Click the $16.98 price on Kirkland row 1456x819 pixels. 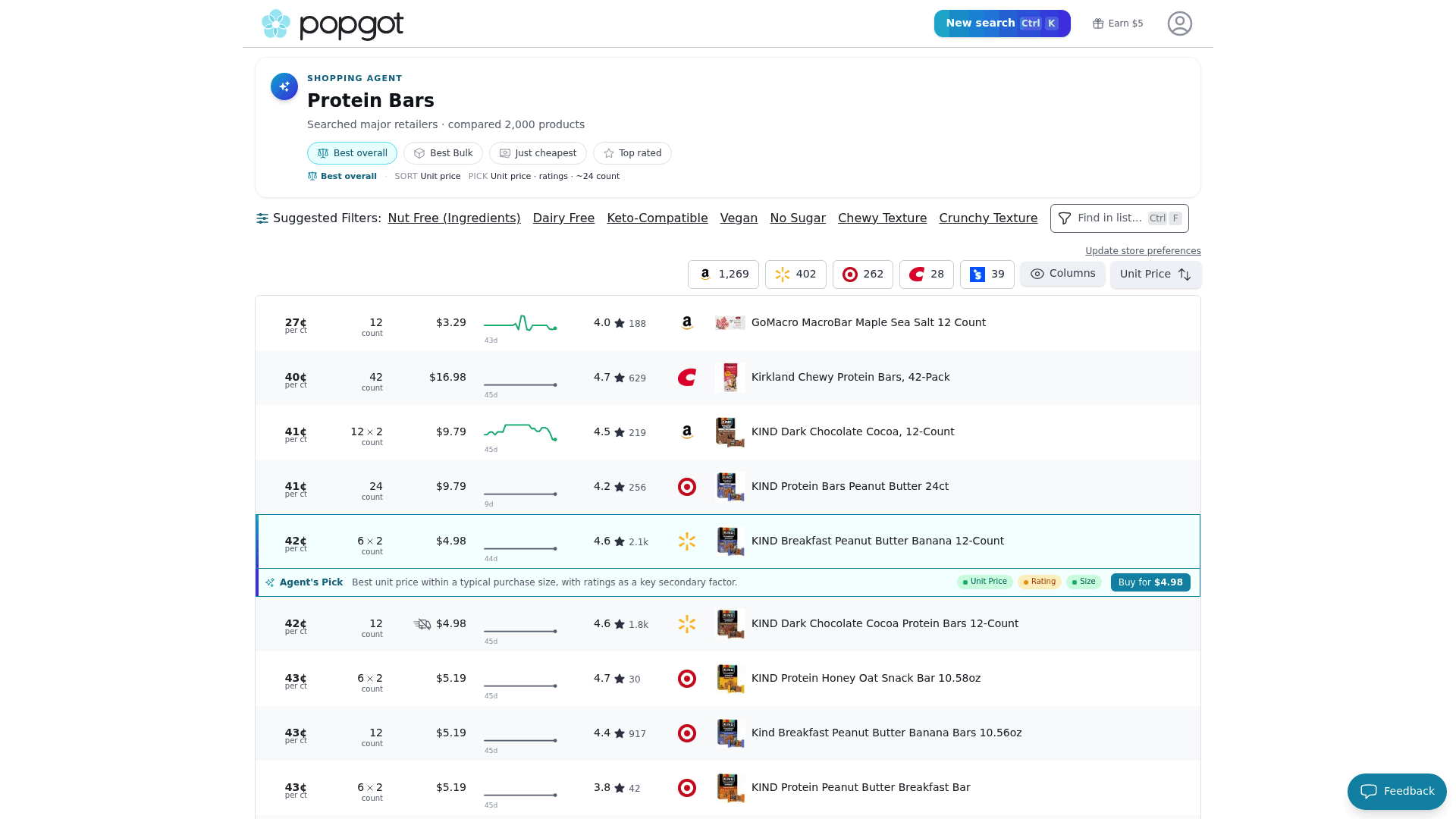tap(447, 377)
